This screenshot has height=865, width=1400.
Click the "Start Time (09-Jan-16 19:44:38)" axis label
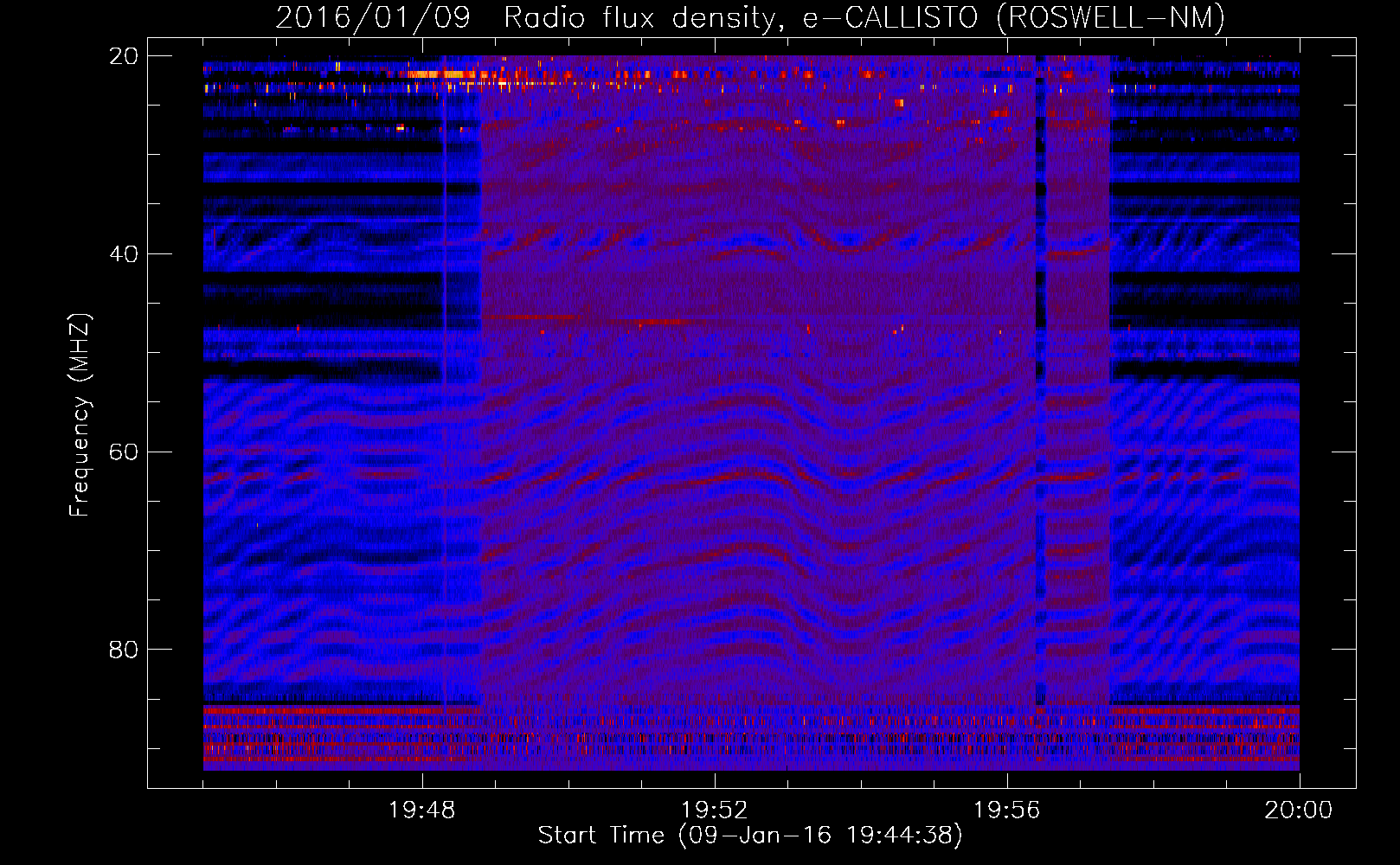click(750, 836)
